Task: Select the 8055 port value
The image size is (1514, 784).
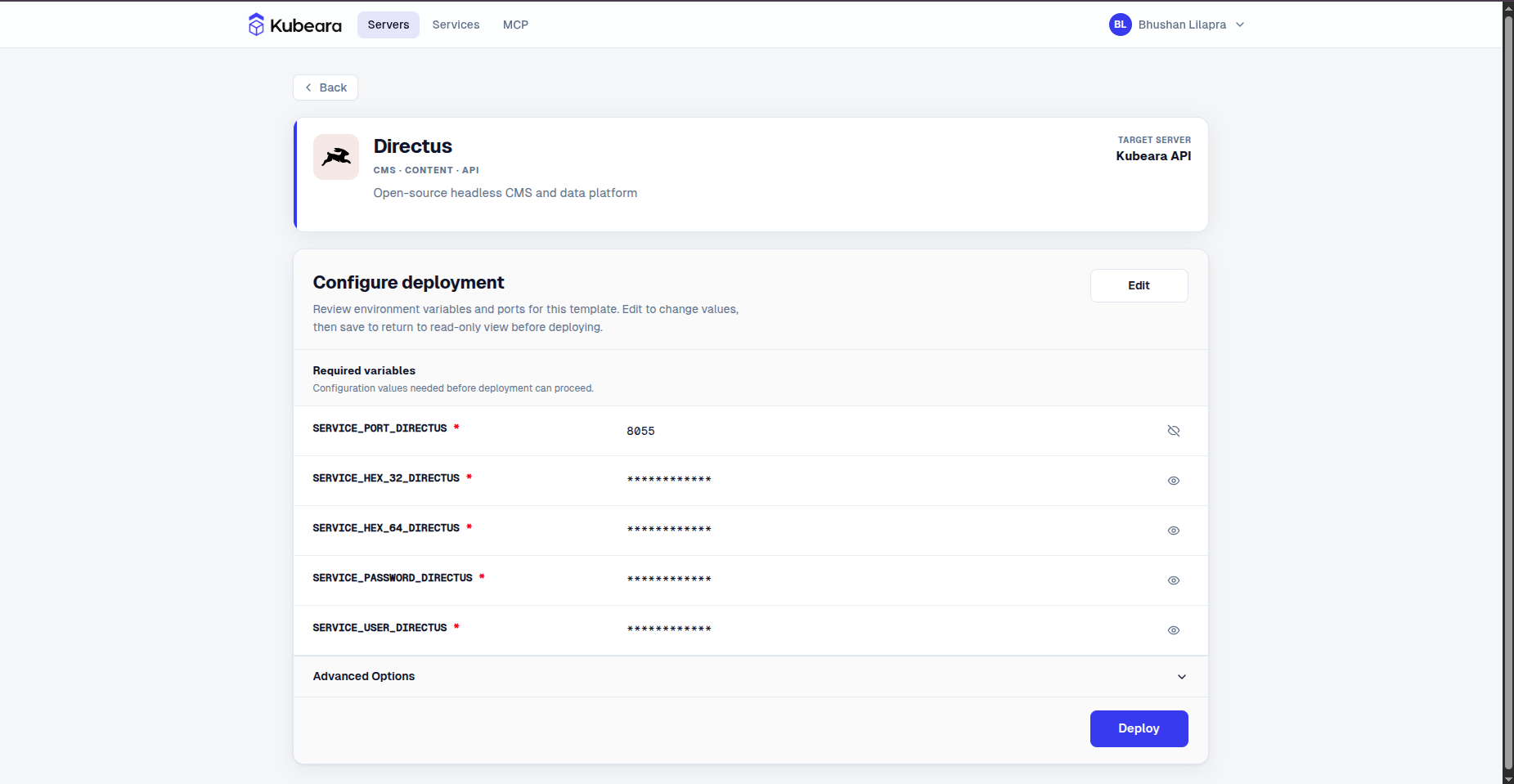Action: pos(640,431)
